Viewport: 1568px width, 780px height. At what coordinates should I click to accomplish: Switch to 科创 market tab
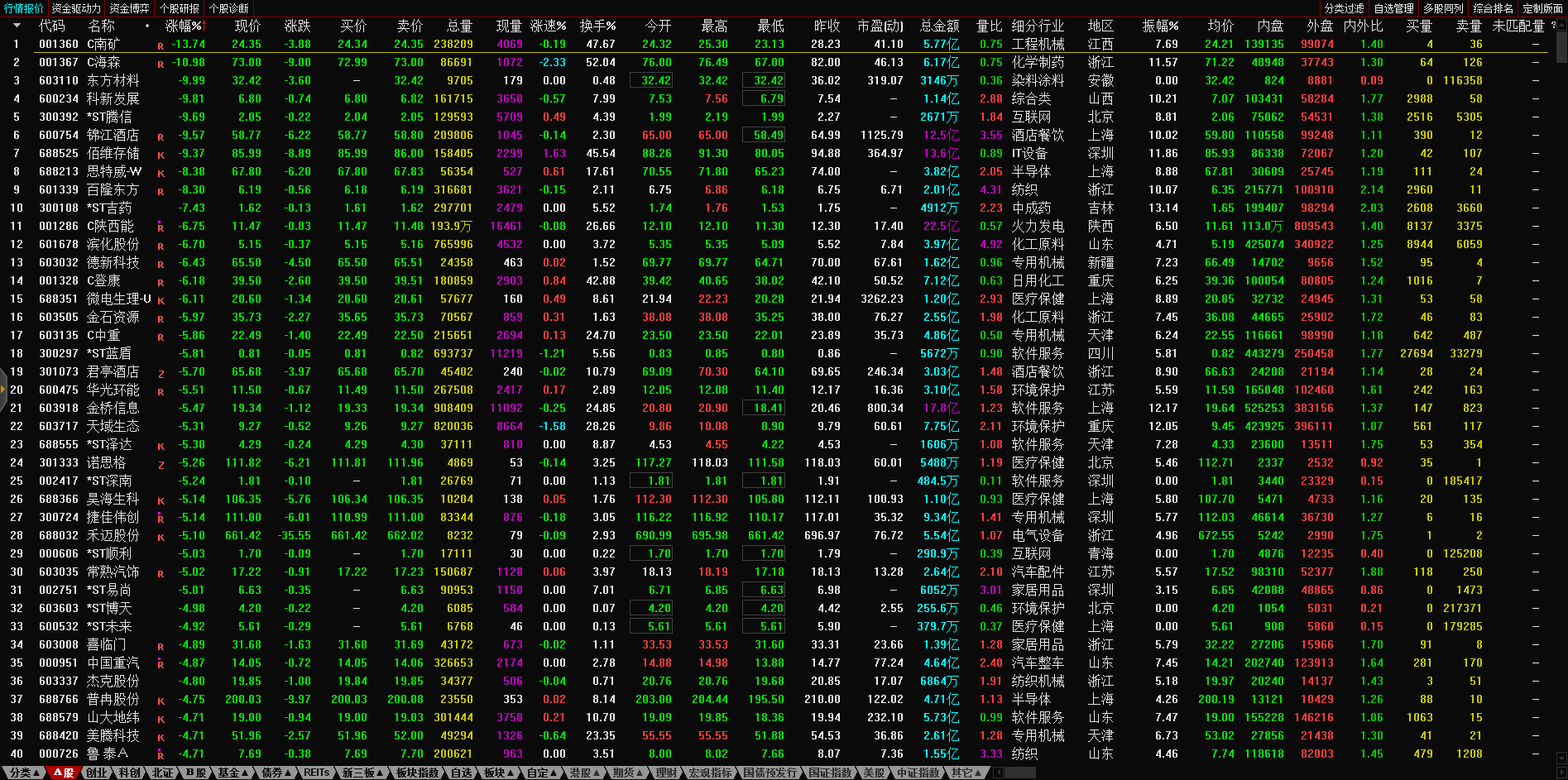(129, 773)
